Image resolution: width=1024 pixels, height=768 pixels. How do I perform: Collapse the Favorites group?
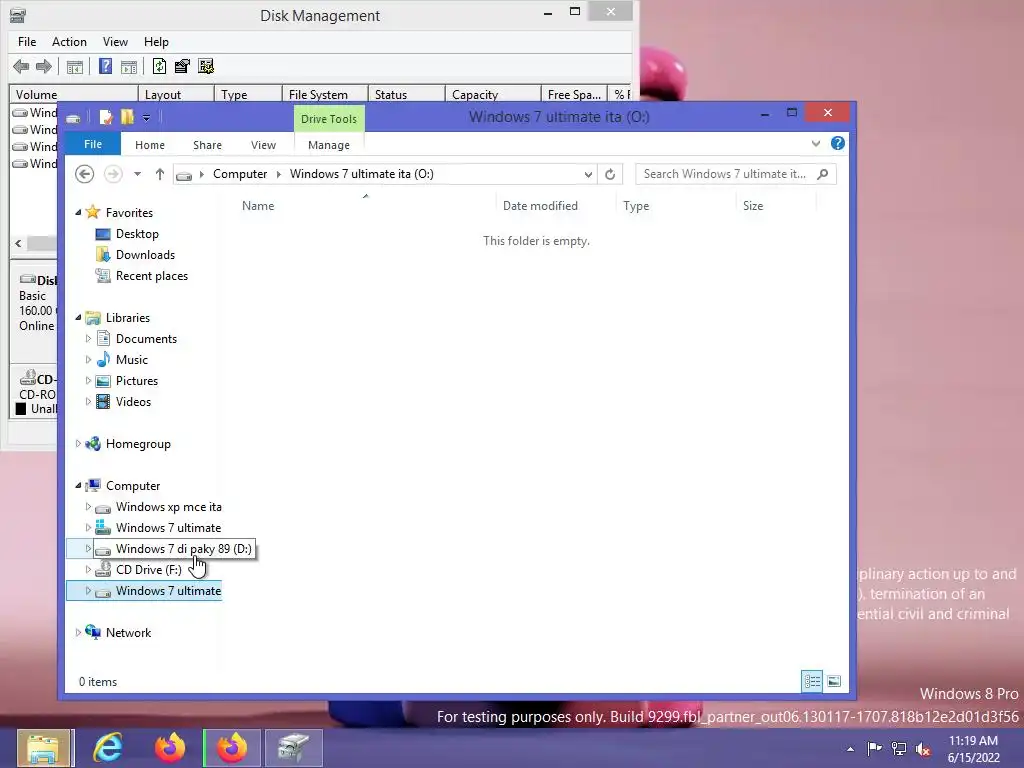pyautogui.click(x=78, y=212)
